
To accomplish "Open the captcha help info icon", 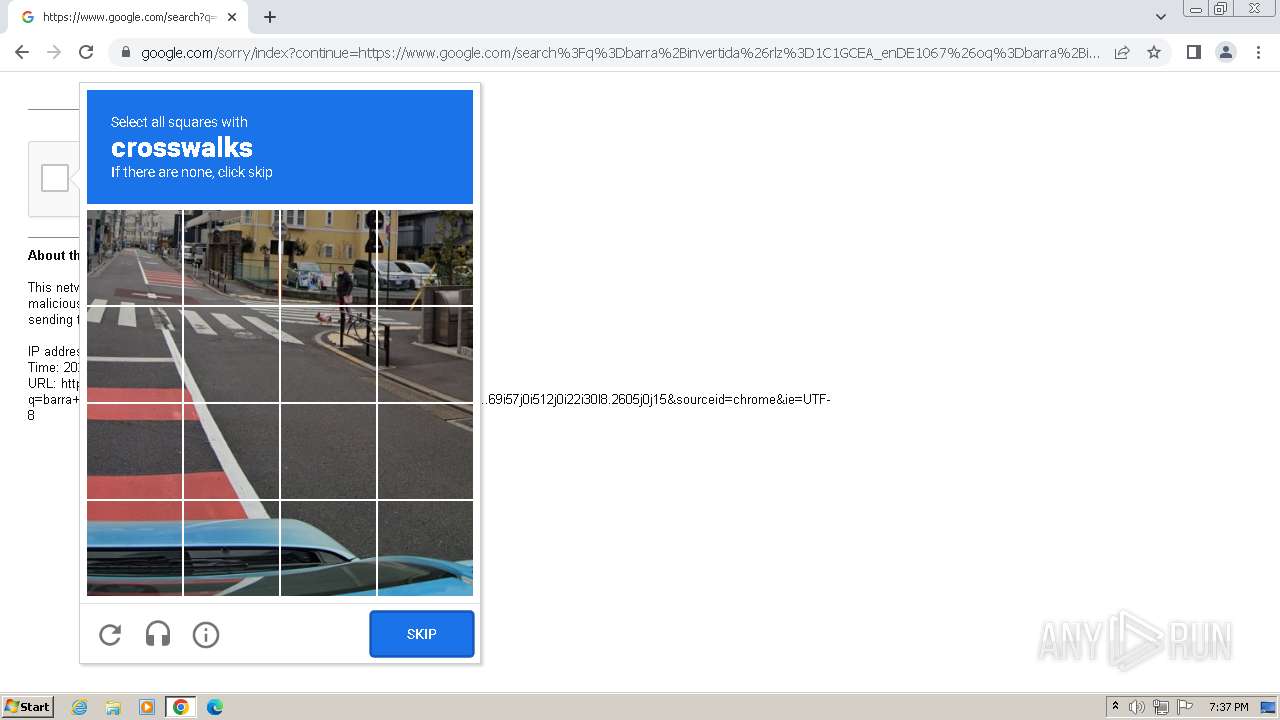I will pos(206,634).
